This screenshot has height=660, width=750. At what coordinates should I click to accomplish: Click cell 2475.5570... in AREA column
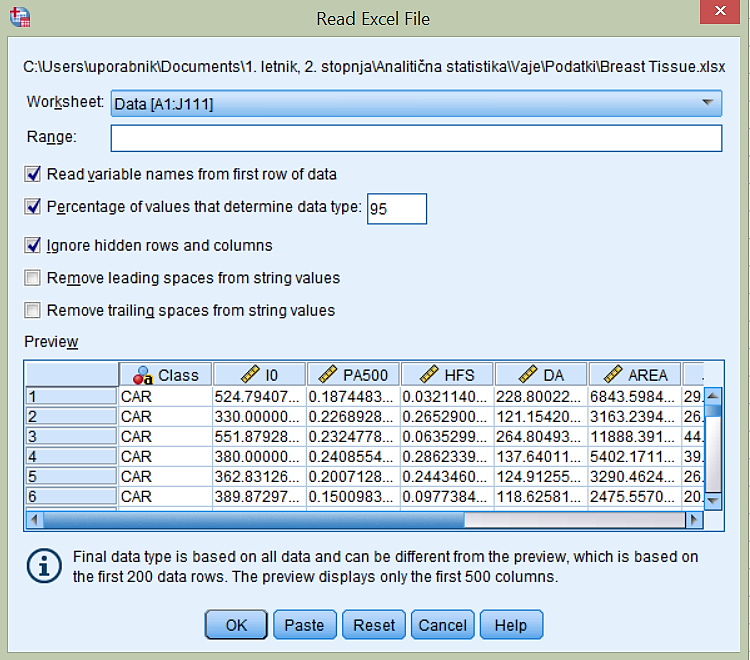click(x=634, y=496)
